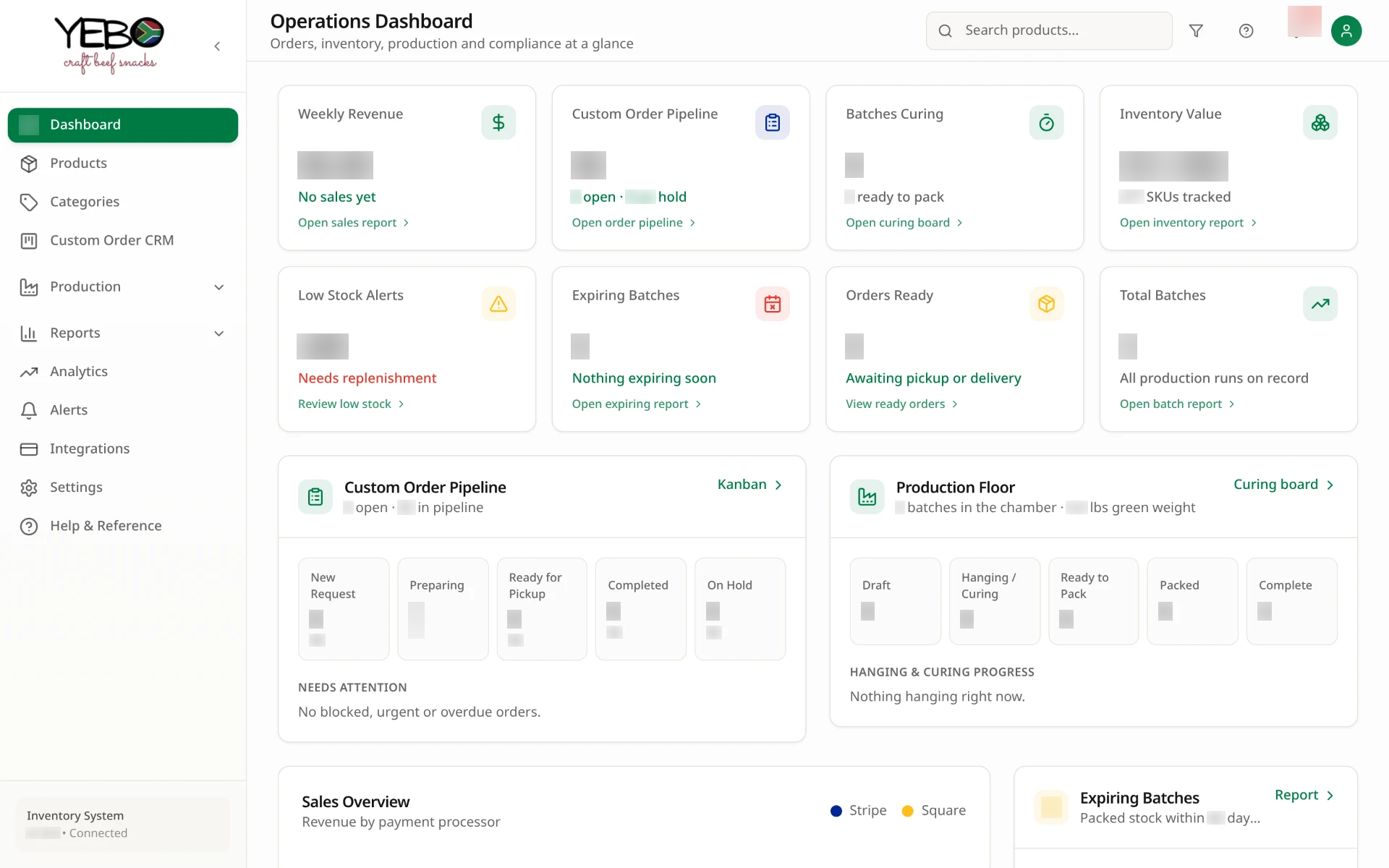Click the Search products field
The image size is (1389, 868).
tap(1049, 30)
